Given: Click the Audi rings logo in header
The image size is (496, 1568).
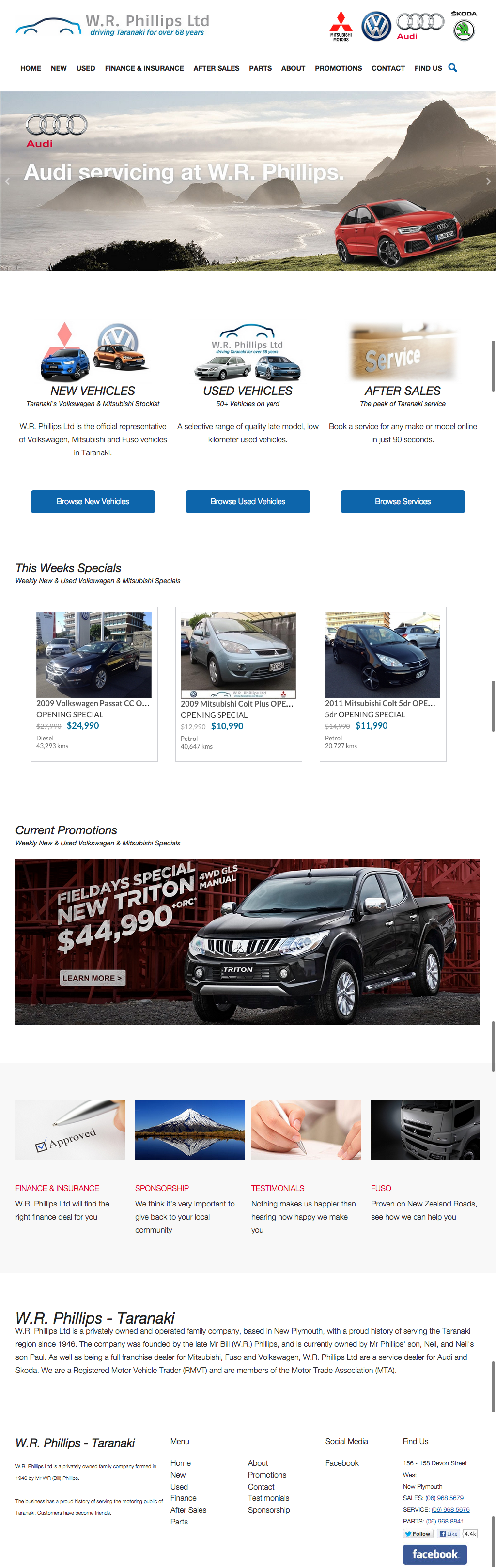Looking at the screenshot, I should point(420,26).
